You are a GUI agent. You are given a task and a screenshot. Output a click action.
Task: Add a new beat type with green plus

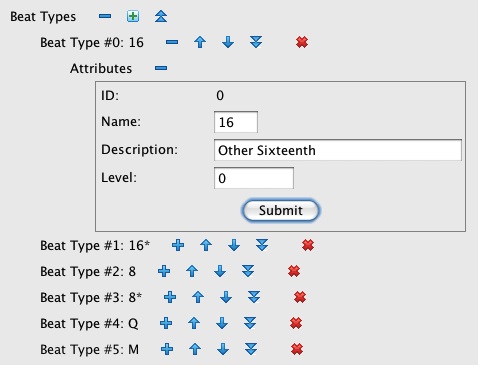pyautogui.click(x=133, y=16)
